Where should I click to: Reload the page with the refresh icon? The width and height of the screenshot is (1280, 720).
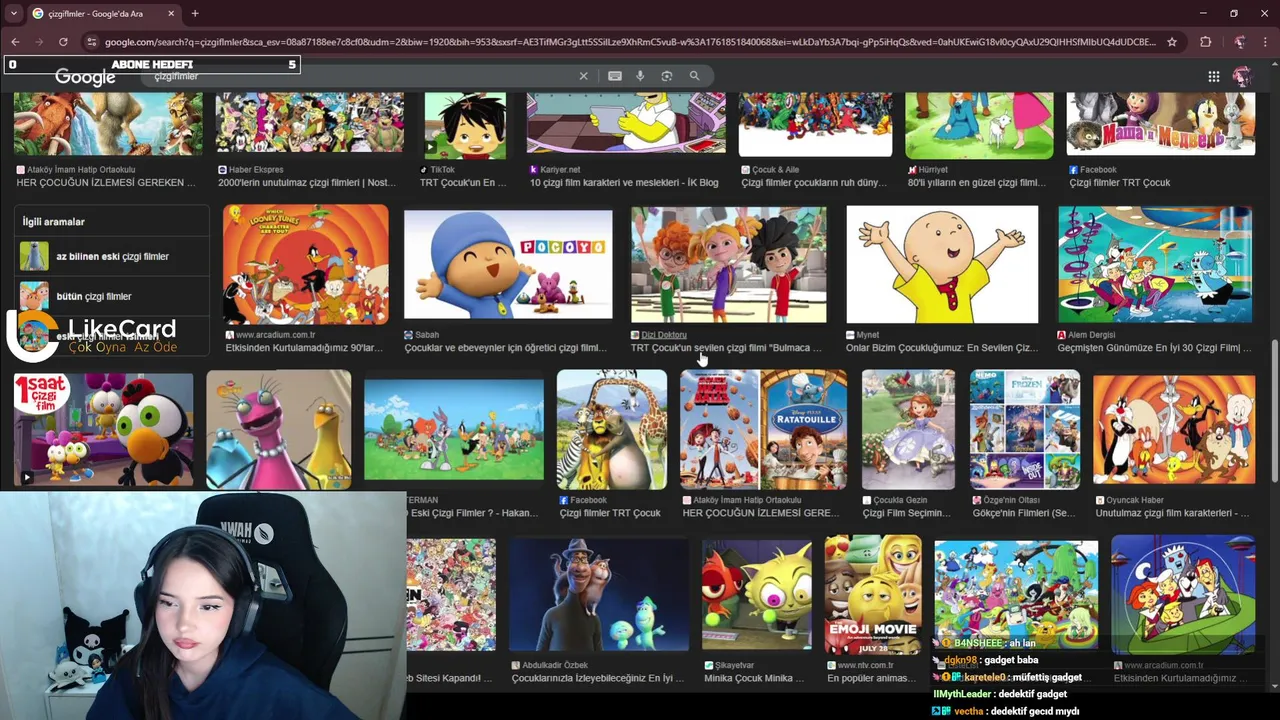click(x=63, y=42)
